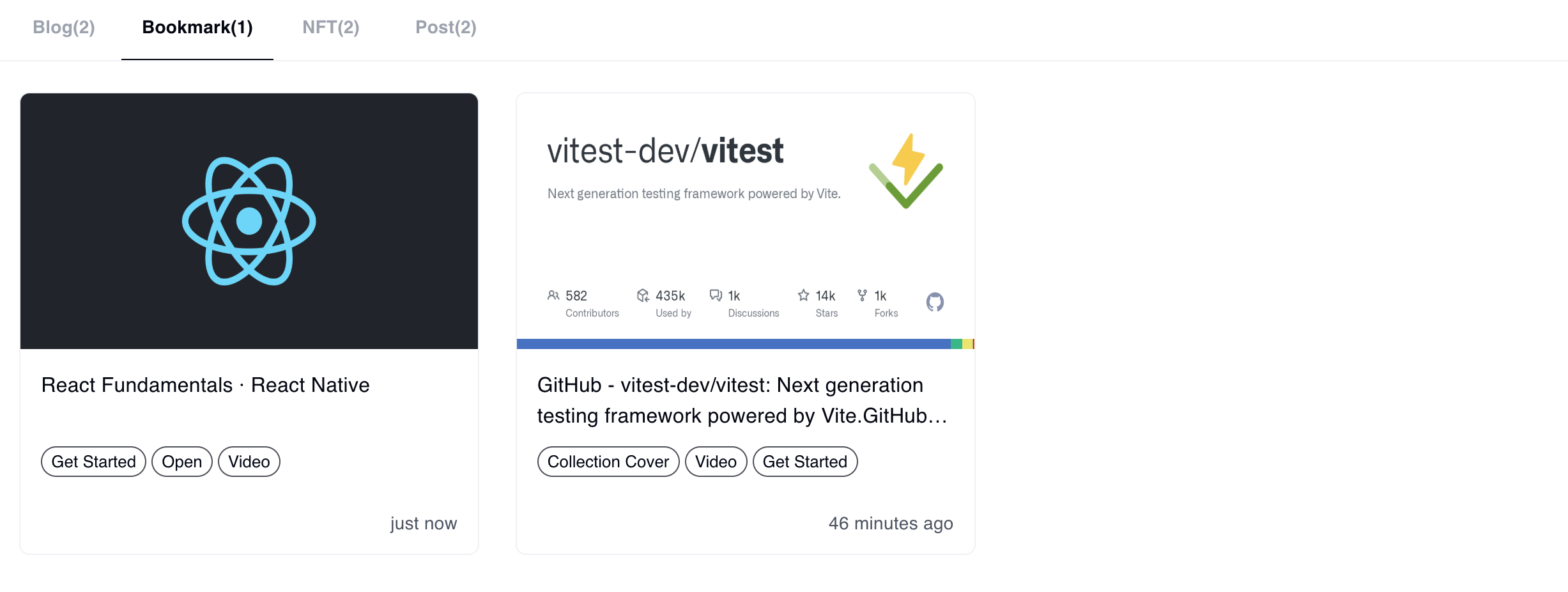The height and width of the screenshot is (592, 1568).
Task: Click the Video tag on React card
Action: (x=249, y=462)
